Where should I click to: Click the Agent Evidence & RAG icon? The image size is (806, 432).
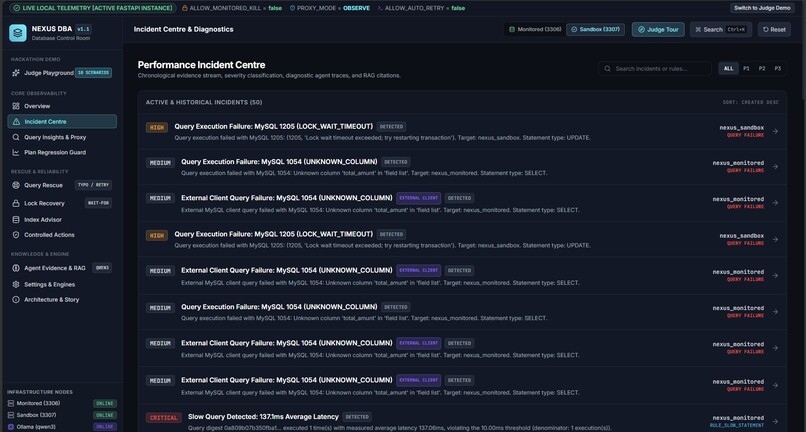click(16, 268)
